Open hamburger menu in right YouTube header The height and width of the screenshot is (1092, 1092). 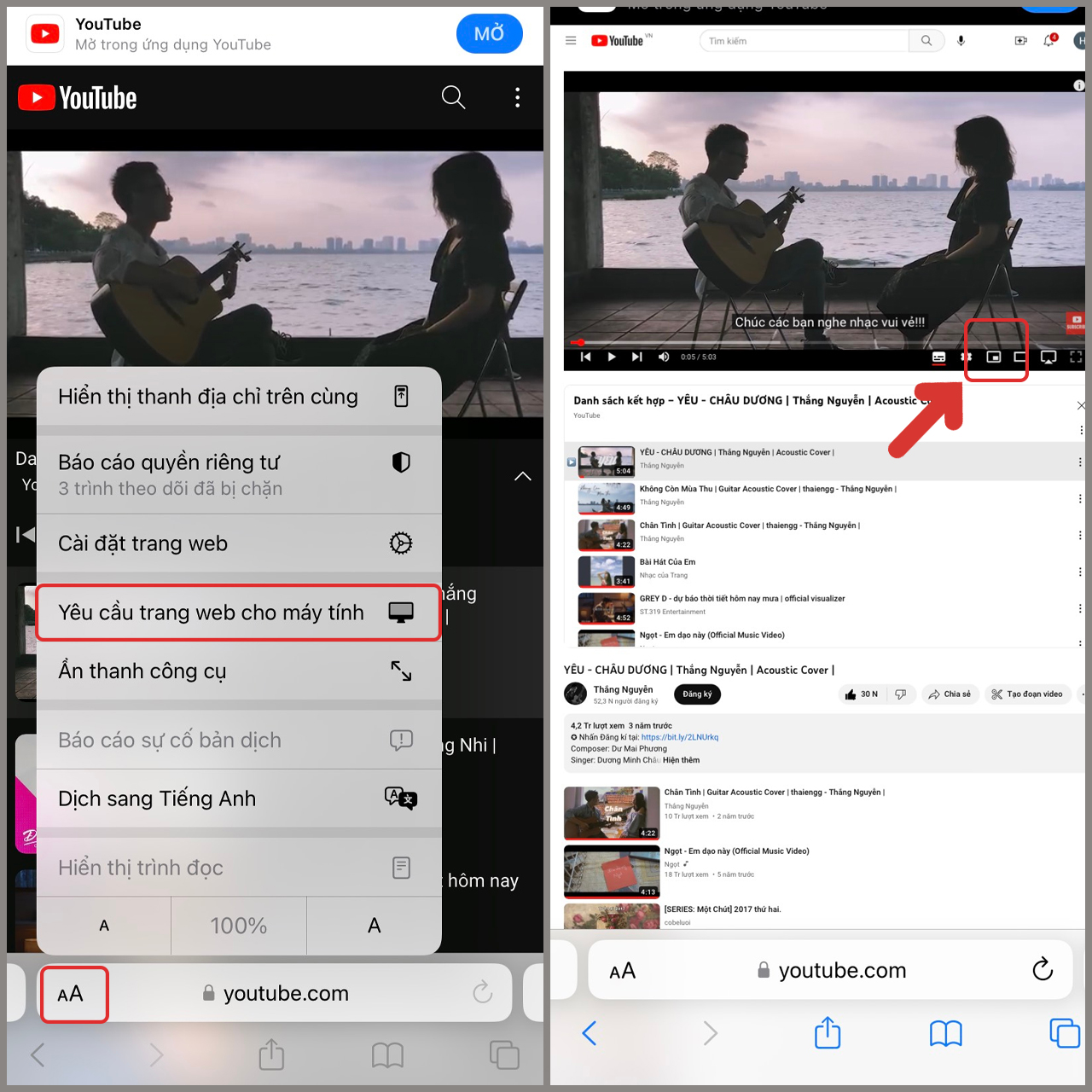pos(571,41)
